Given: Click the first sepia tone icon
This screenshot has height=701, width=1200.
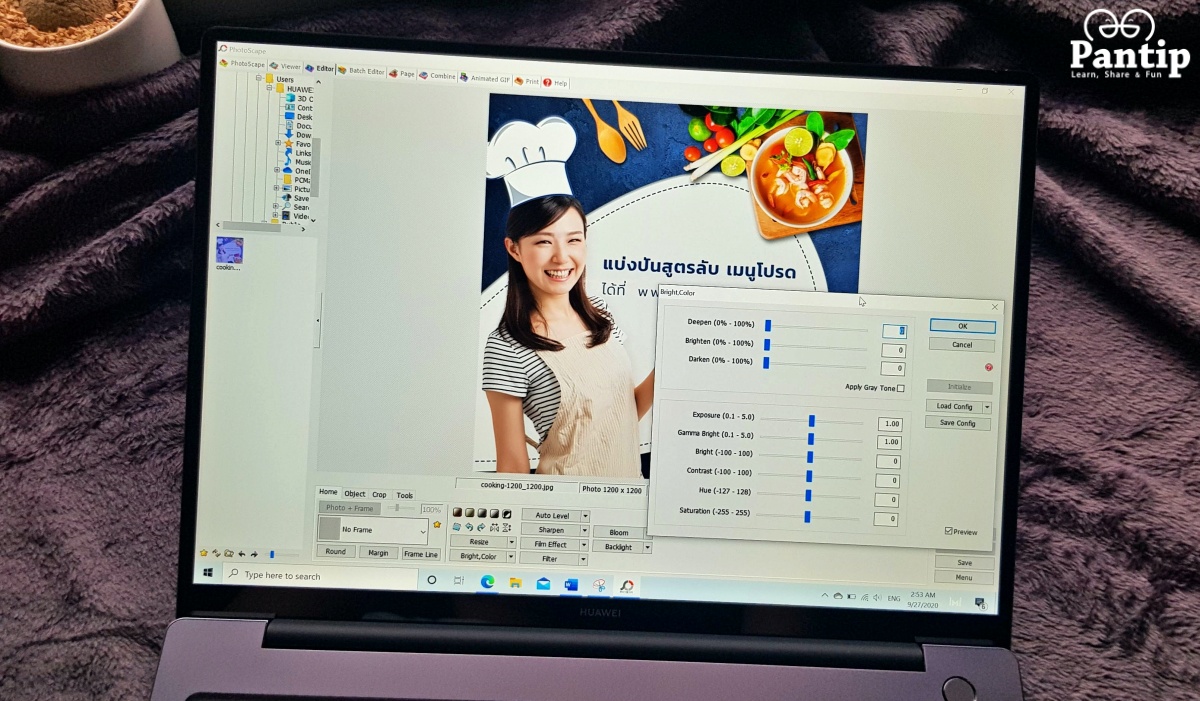Looking at the screenshot, I should click(457, 512).
